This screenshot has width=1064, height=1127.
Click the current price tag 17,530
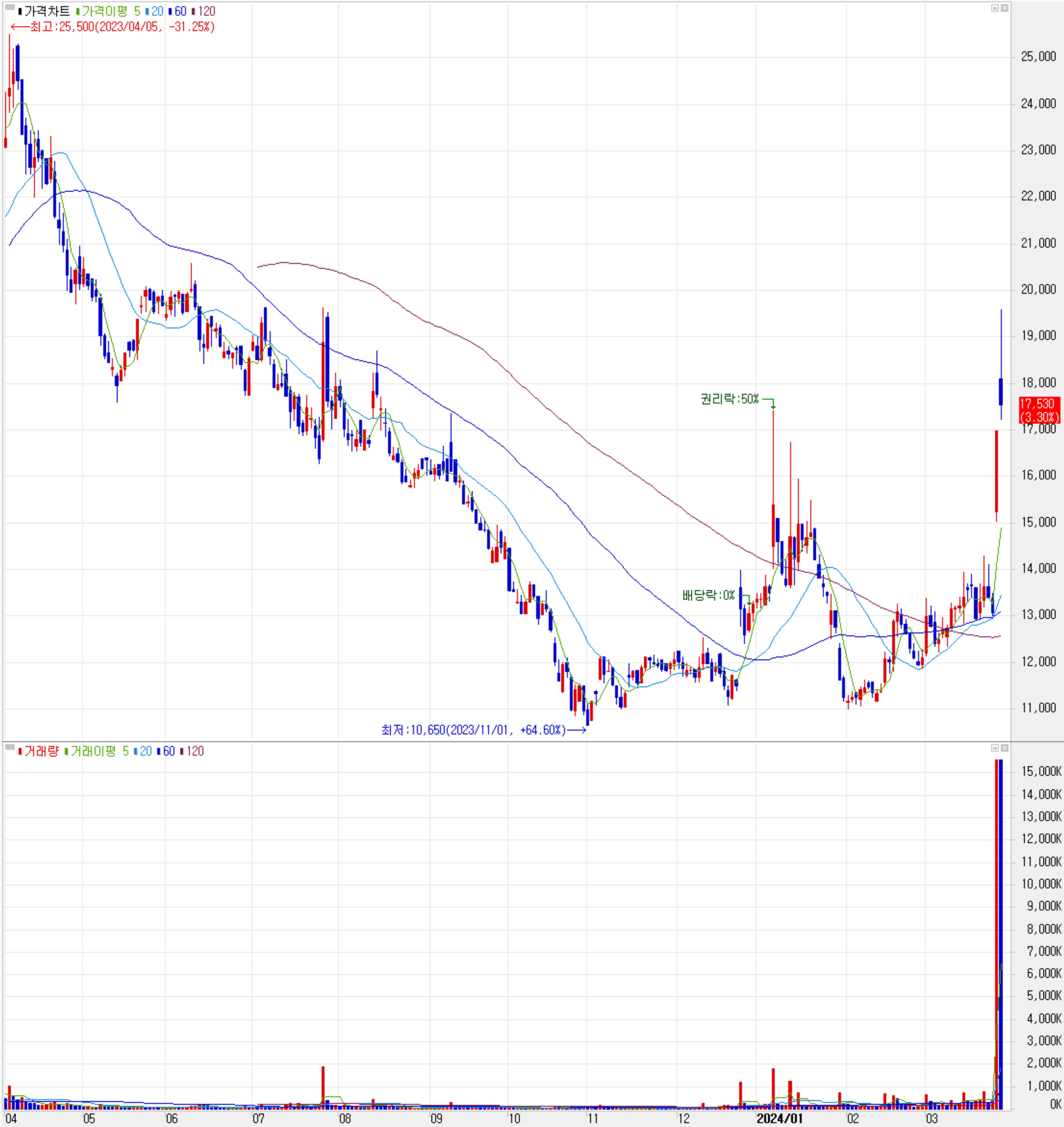pyautogui.click(x=1039, y=411)
